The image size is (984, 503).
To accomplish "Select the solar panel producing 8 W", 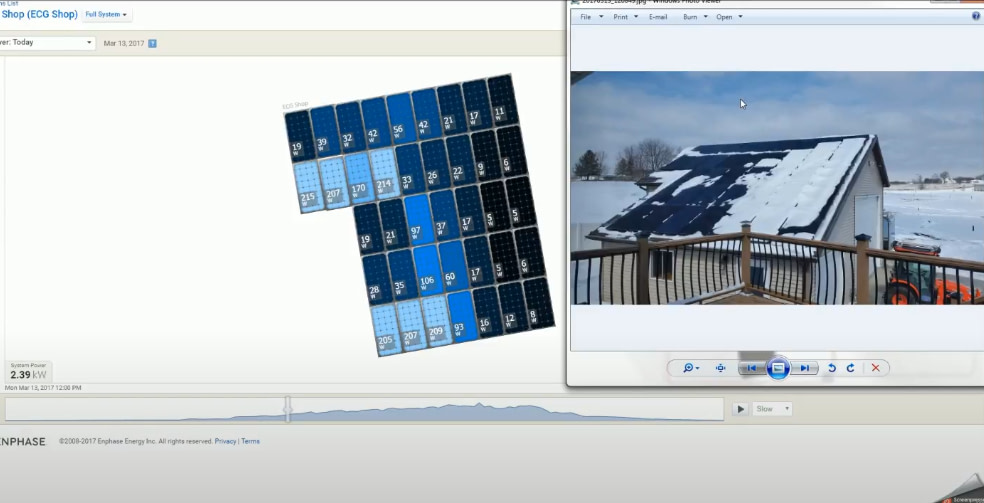I will click(x=537, y=304).
